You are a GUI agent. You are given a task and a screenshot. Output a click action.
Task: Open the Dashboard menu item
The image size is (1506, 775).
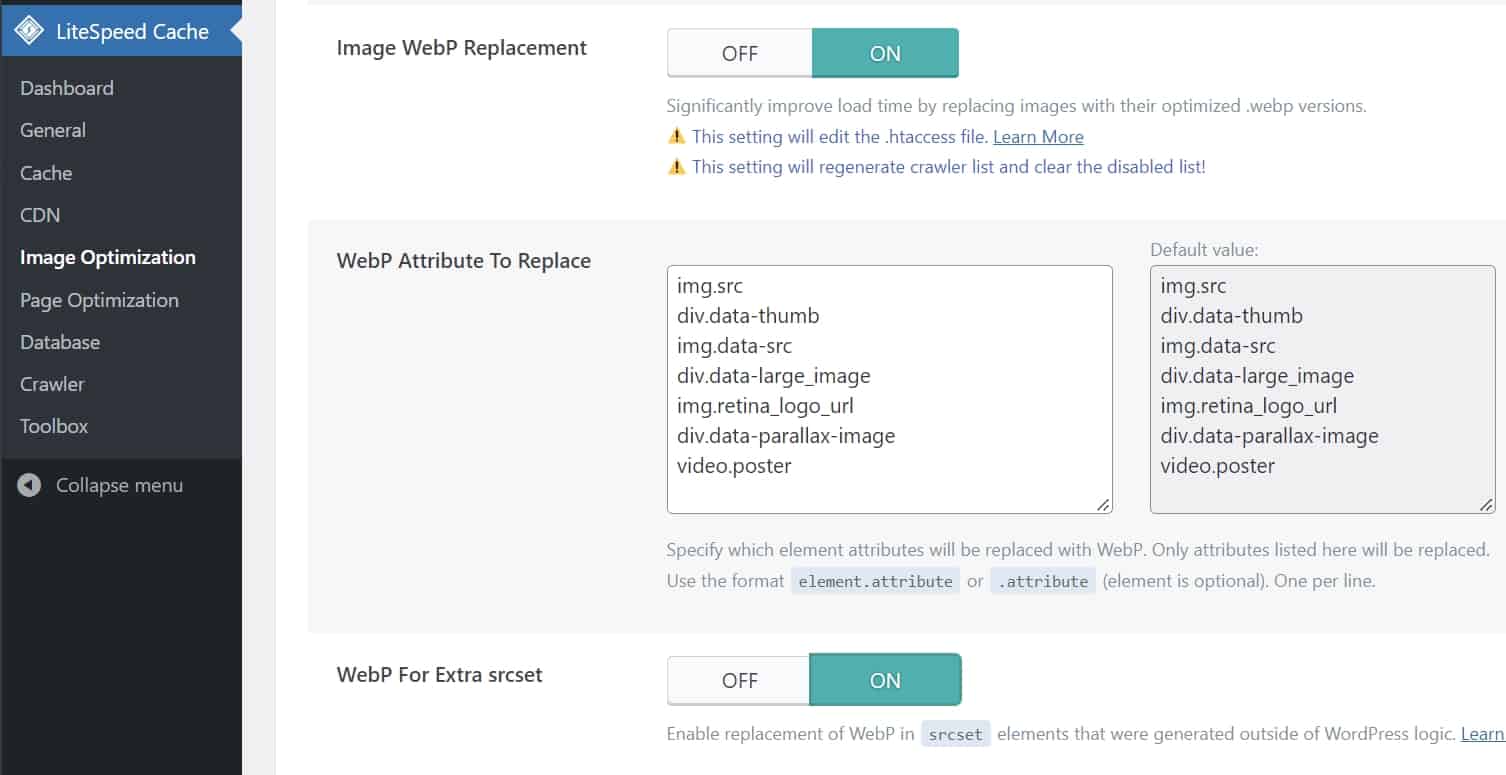pyautogui.click(x=67, y=88)
